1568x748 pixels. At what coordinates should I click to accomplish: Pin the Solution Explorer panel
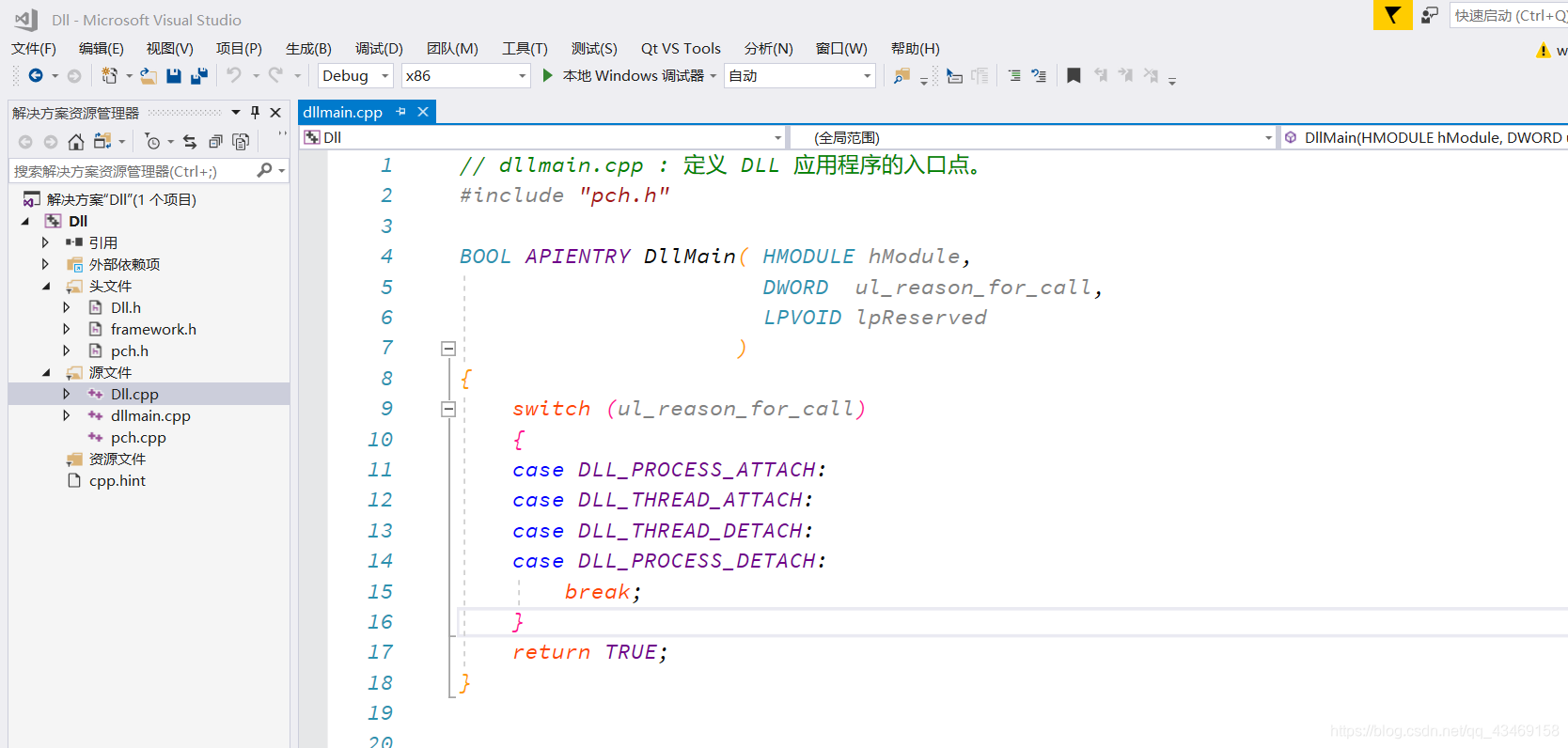point(255,113)
